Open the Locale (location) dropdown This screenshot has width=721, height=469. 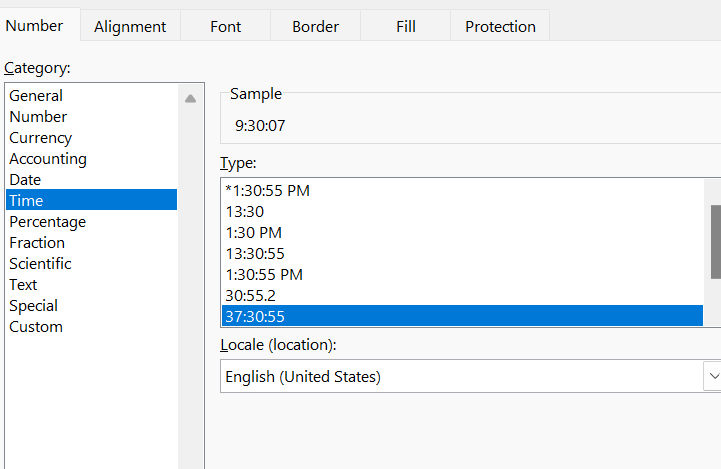point(470,377)
